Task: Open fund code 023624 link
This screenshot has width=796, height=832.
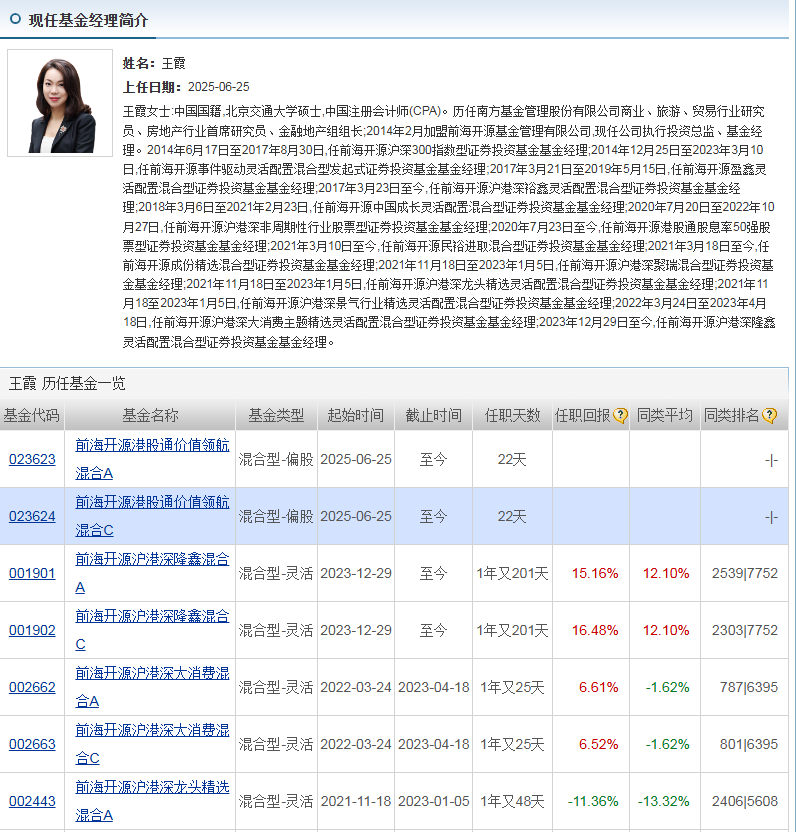Action: click(32, 516)
